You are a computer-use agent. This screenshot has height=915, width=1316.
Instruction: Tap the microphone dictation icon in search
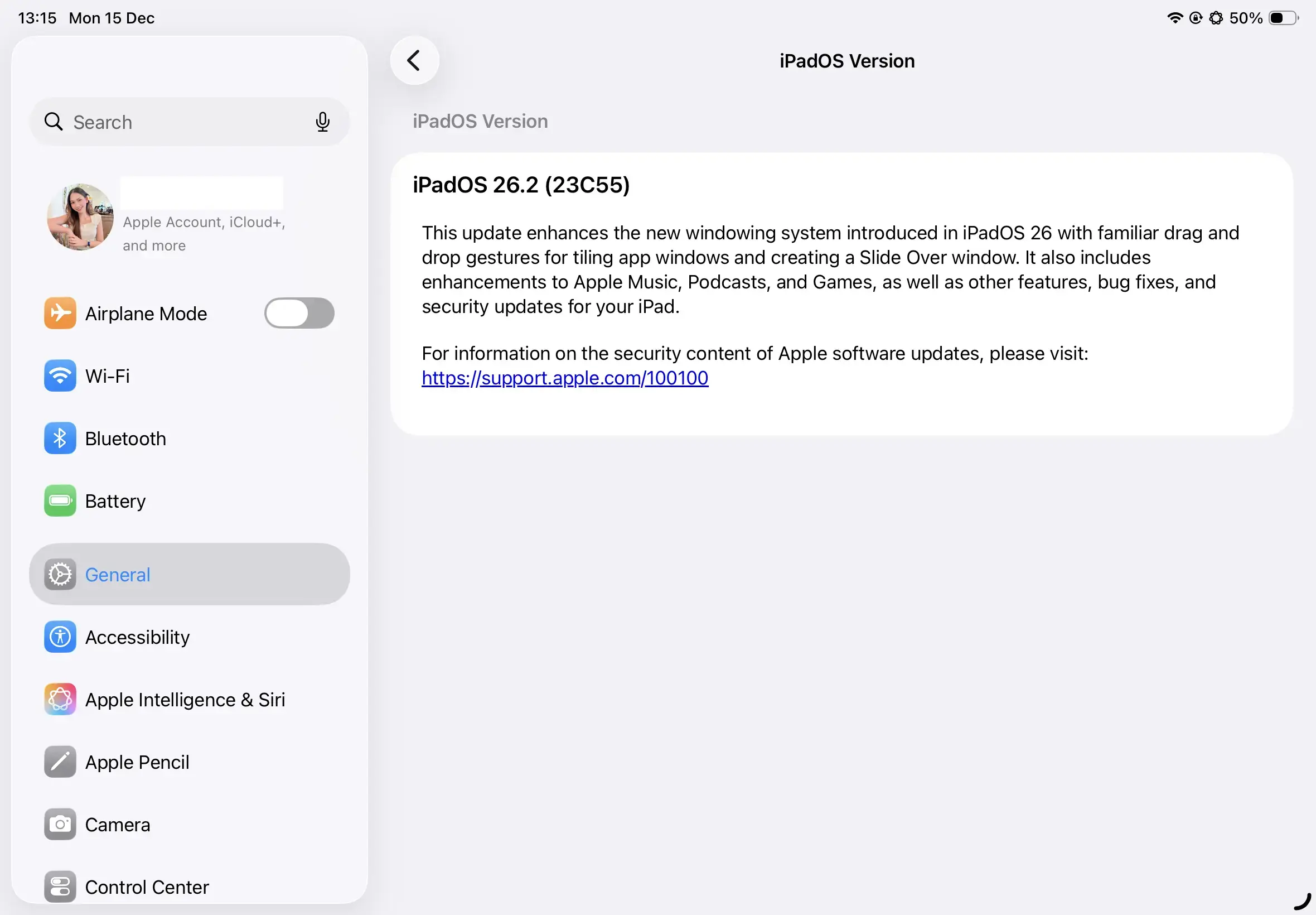coord(322,122)
